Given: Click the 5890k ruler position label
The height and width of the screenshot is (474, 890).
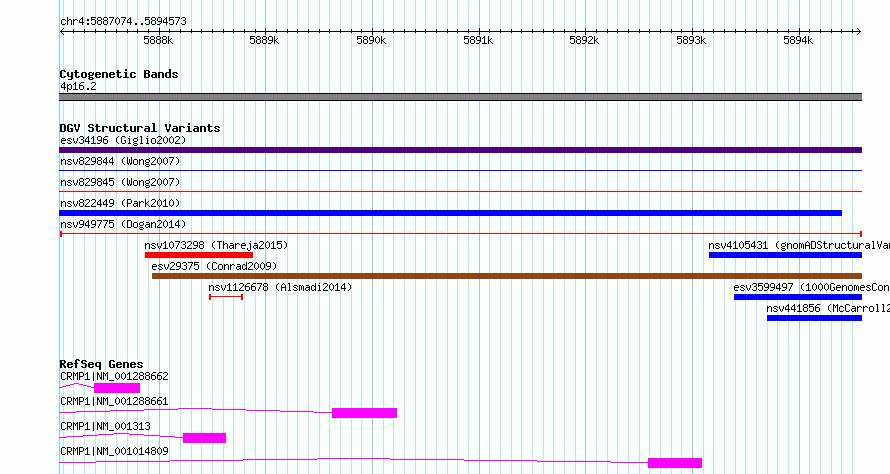Looking at the screenshot, I should pyautogui.click(x=371, y=40).
